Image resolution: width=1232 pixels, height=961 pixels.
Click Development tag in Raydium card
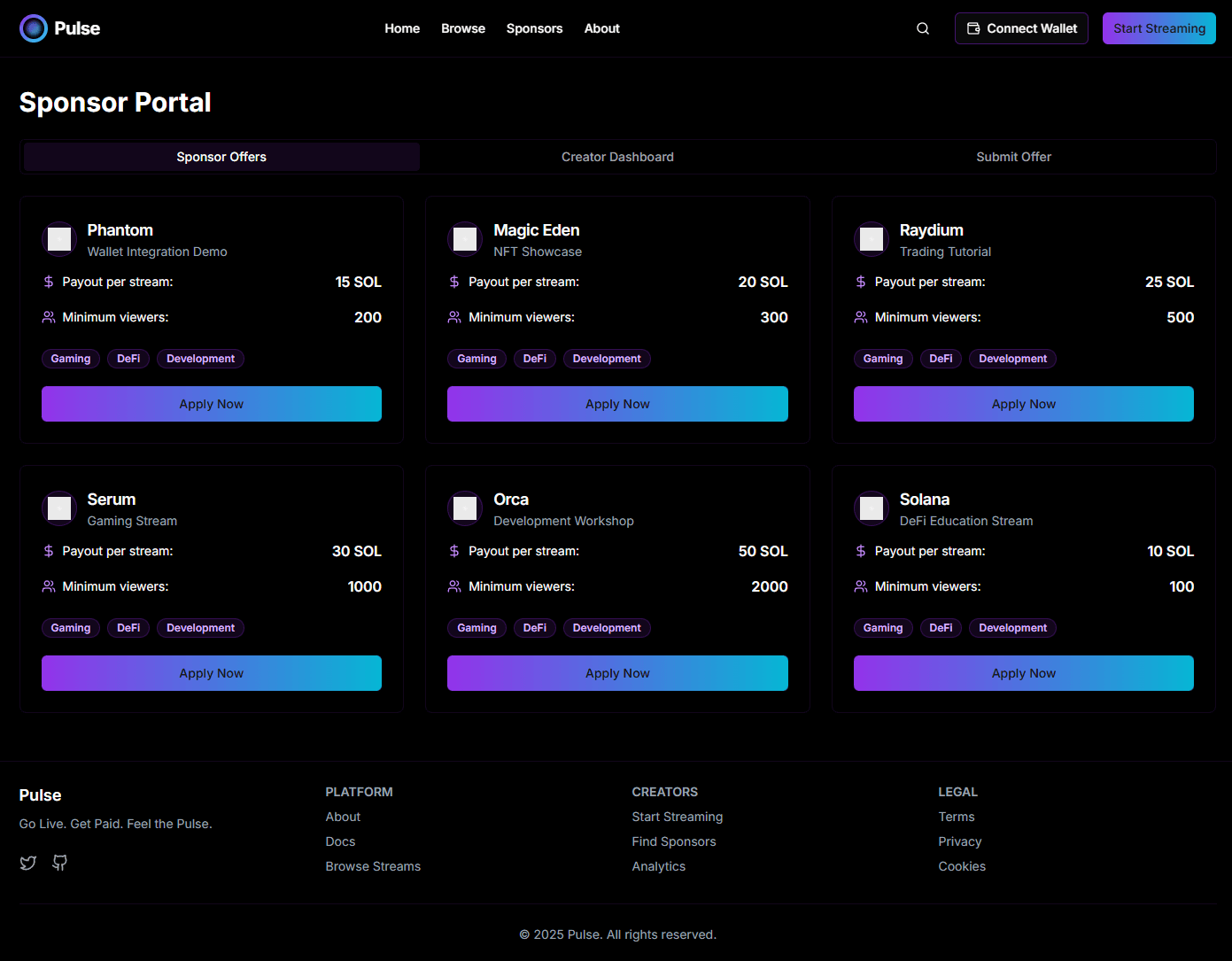1012,359
